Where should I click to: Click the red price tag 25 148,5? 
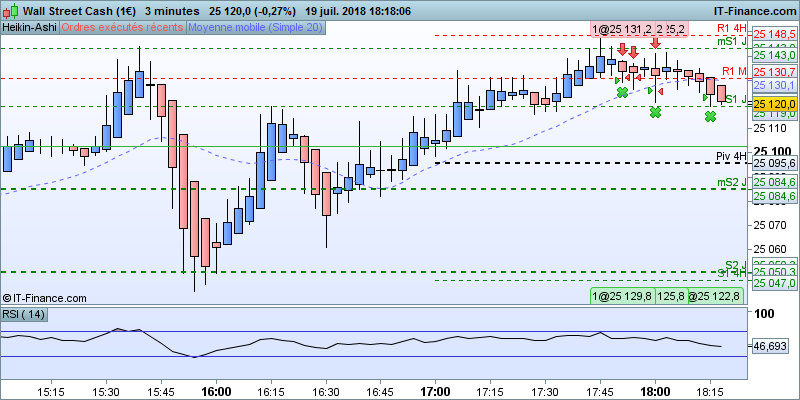(x=774, y=36)
